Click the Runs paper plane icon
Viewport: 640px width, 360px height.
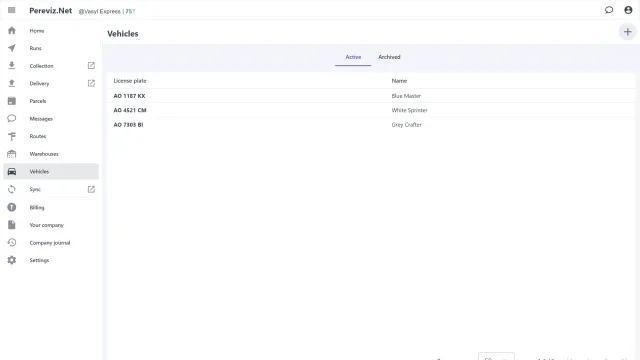point(12,48)
